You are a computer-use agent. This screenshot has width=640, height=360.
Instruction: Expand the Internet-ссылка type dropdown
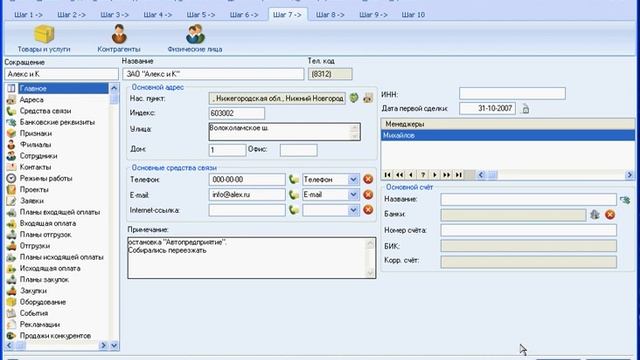353,210
